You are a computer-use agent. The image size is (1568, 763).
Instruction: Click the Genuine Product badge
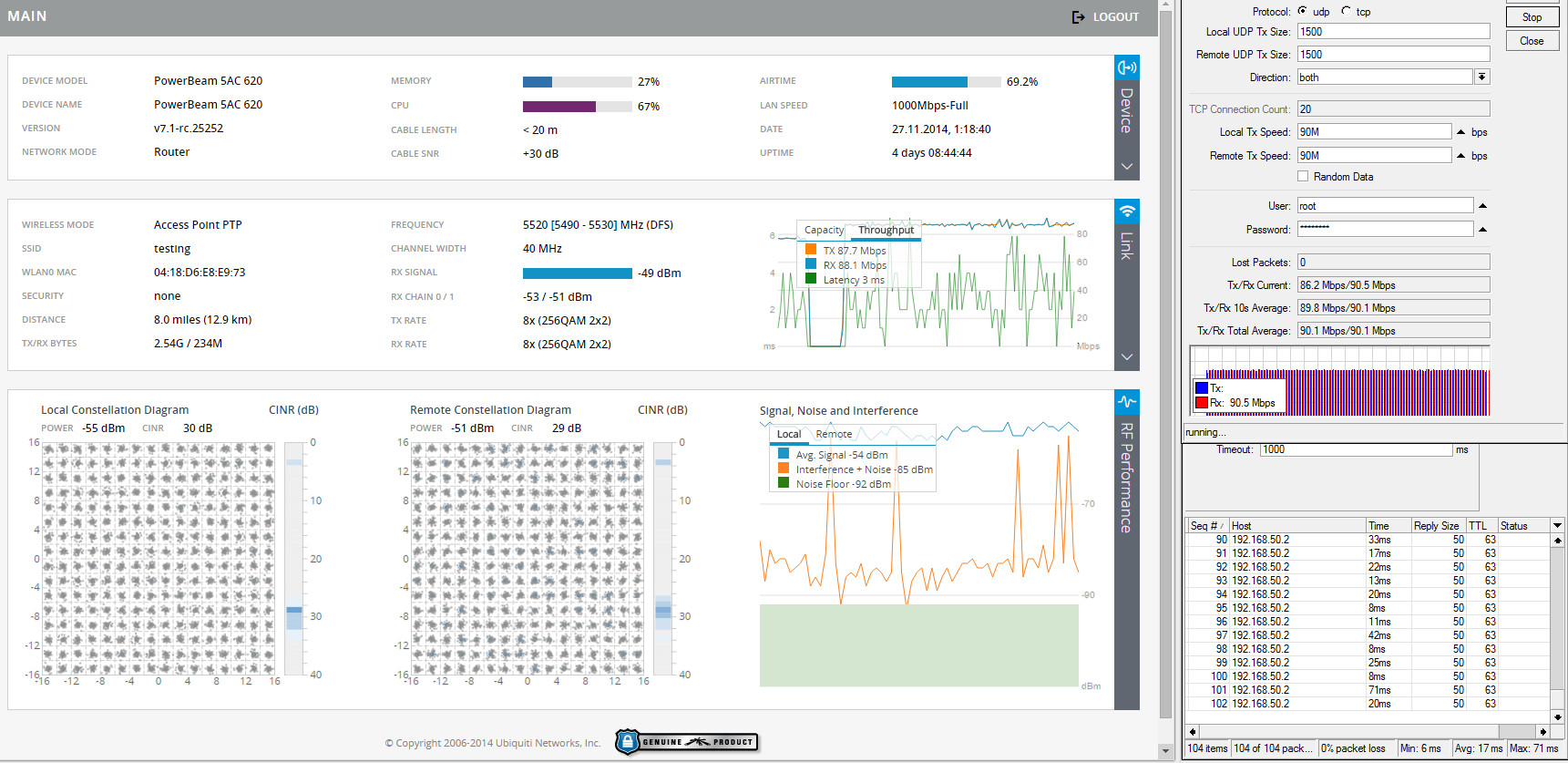687,742
